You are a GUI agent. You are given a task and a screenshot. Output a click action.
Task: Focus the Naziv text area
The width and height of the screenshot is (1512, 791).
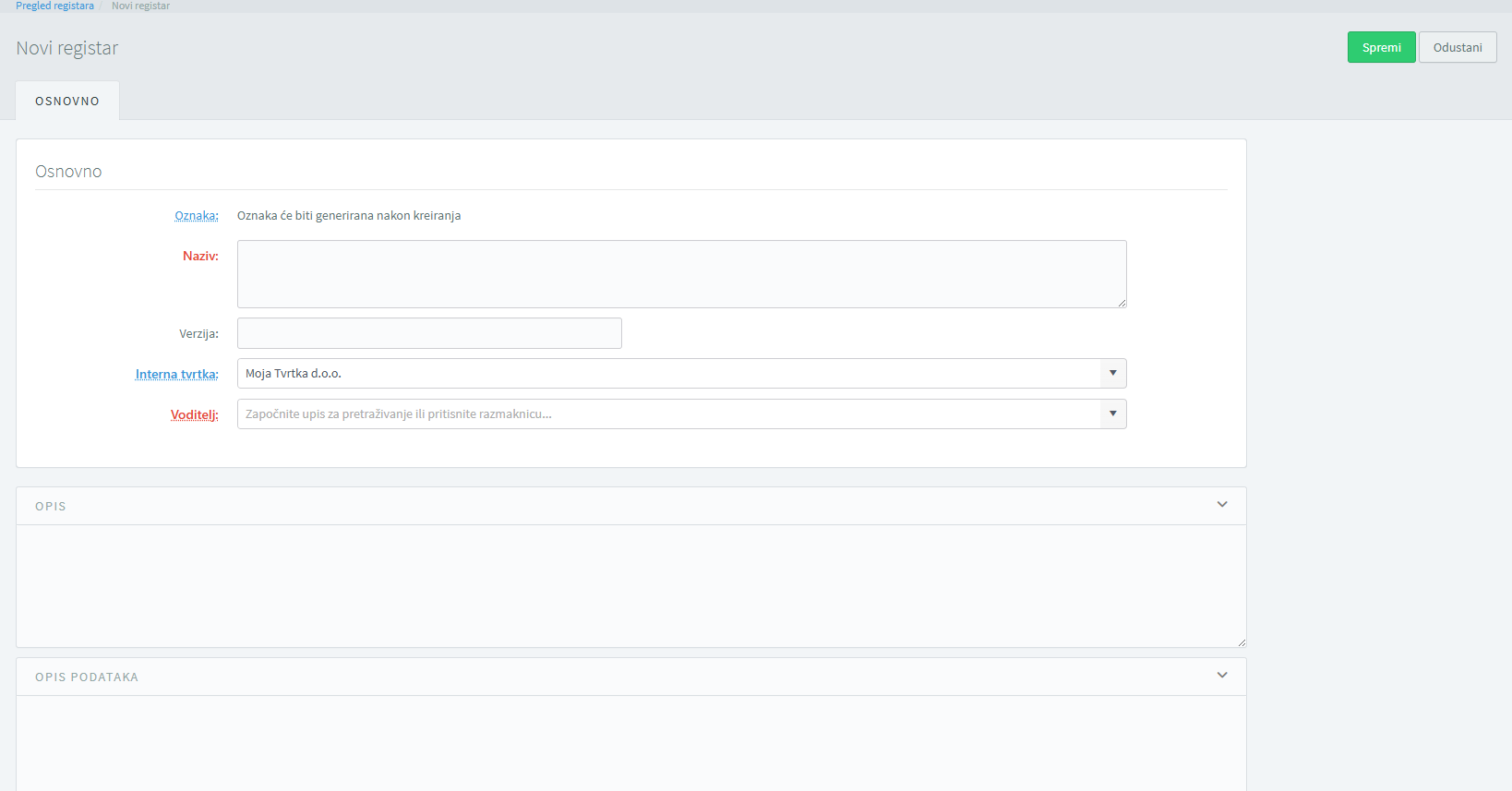pyautogui.click(x=681, y=274)
